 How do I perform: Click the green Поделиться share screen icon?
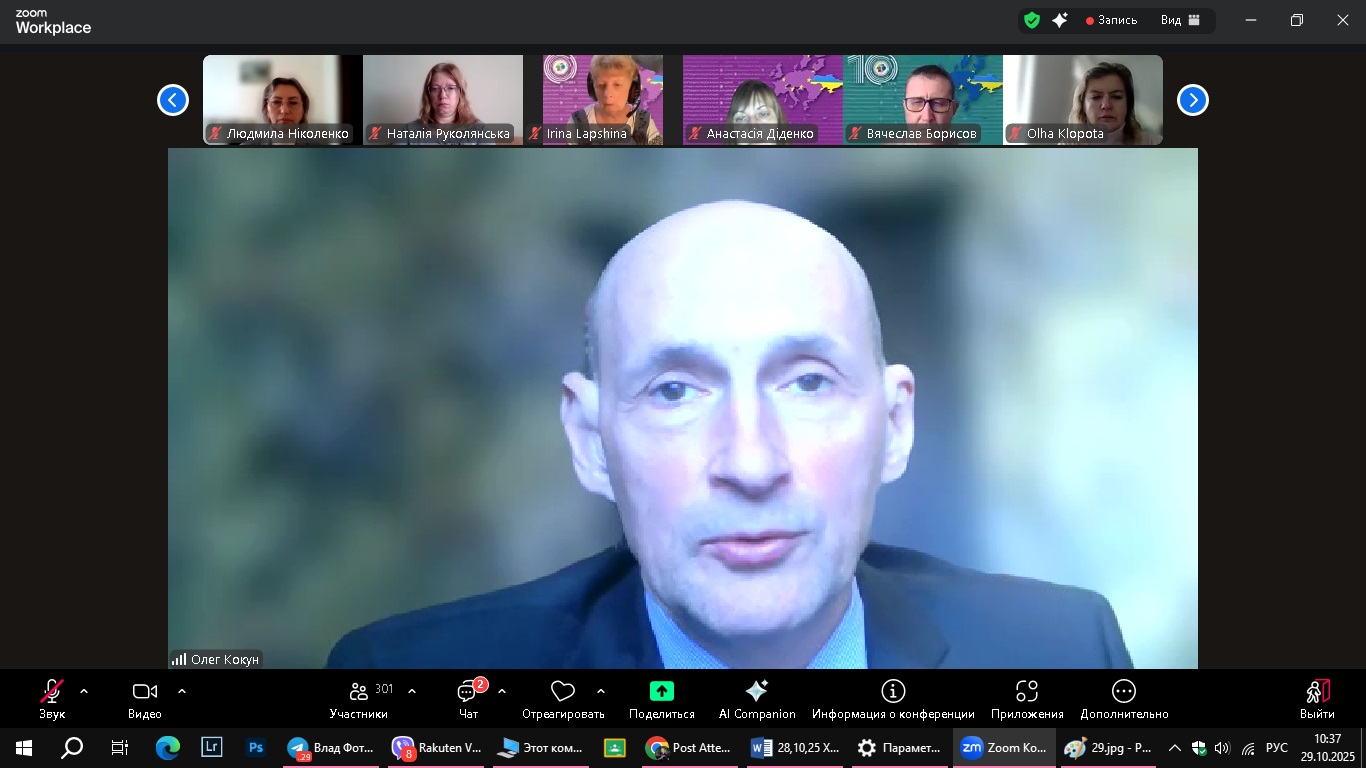pos(661,691)
